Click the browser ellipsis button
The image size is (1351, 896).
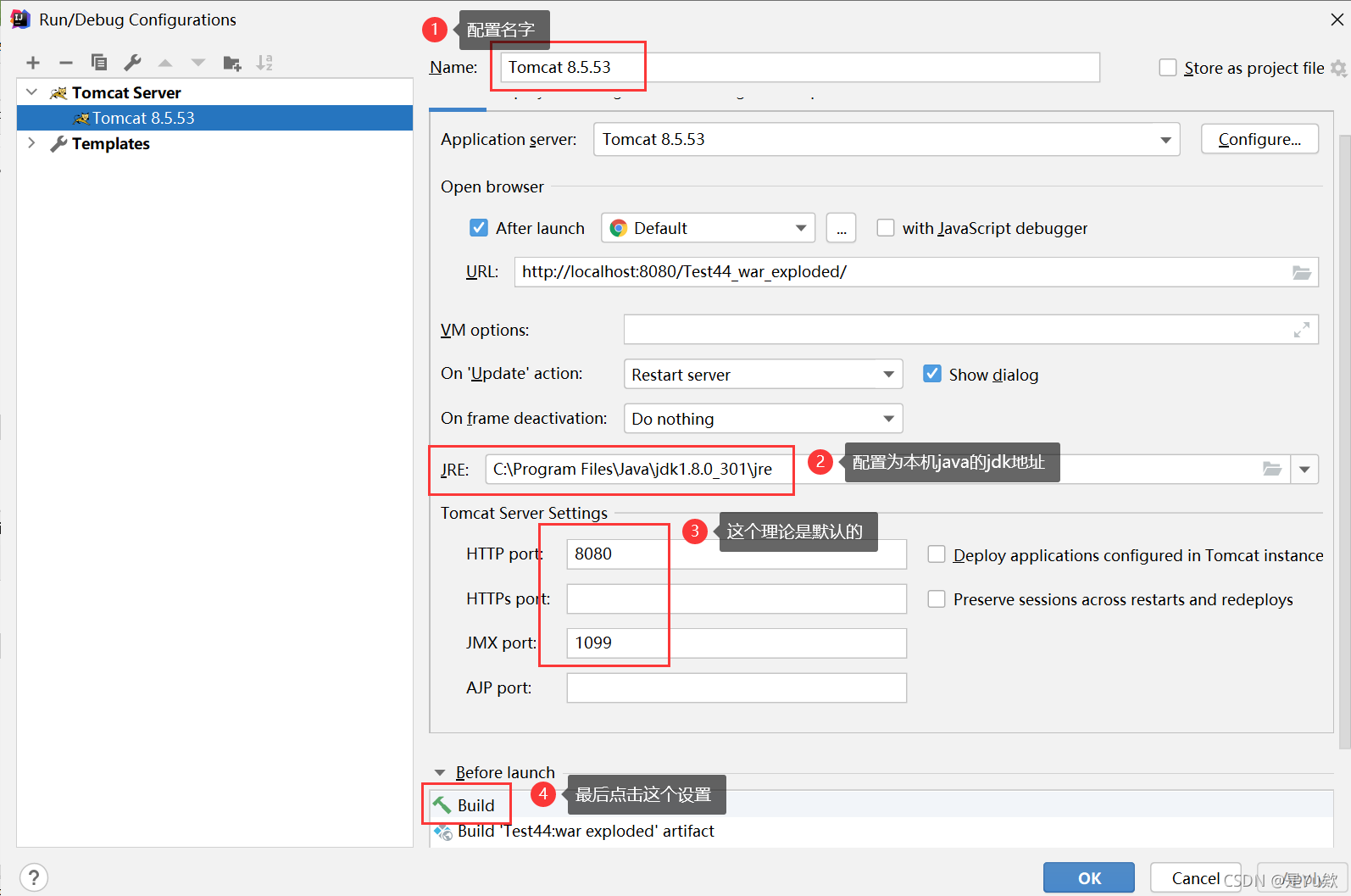tap(841, 228)
